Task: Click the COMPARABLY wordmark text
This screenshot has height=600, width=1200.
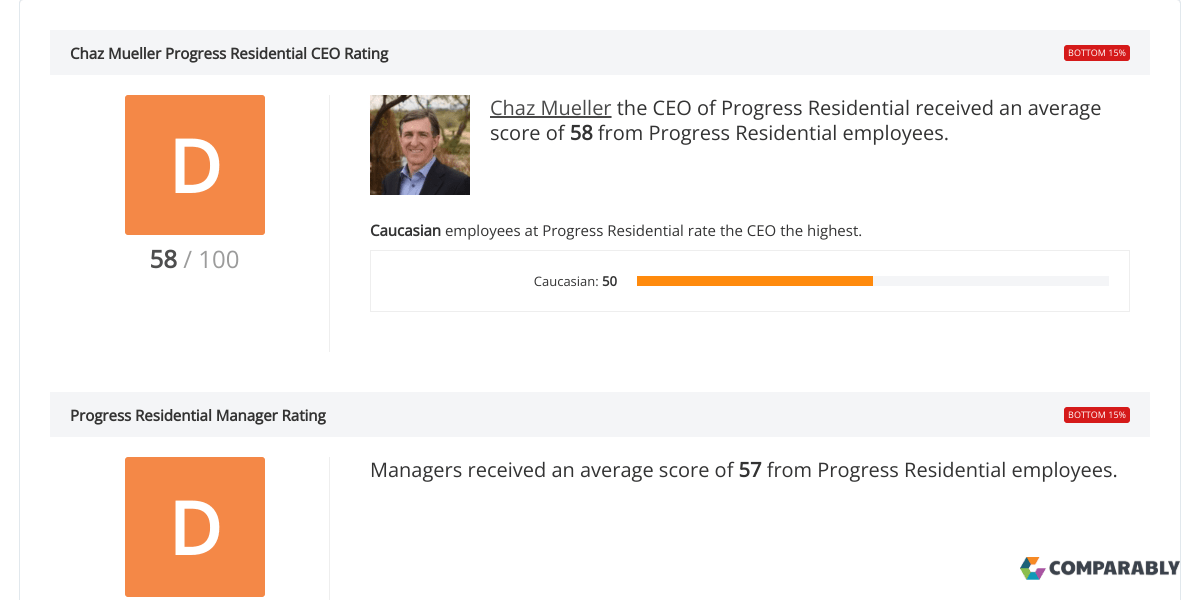Action: click(x=1114, y=568)
